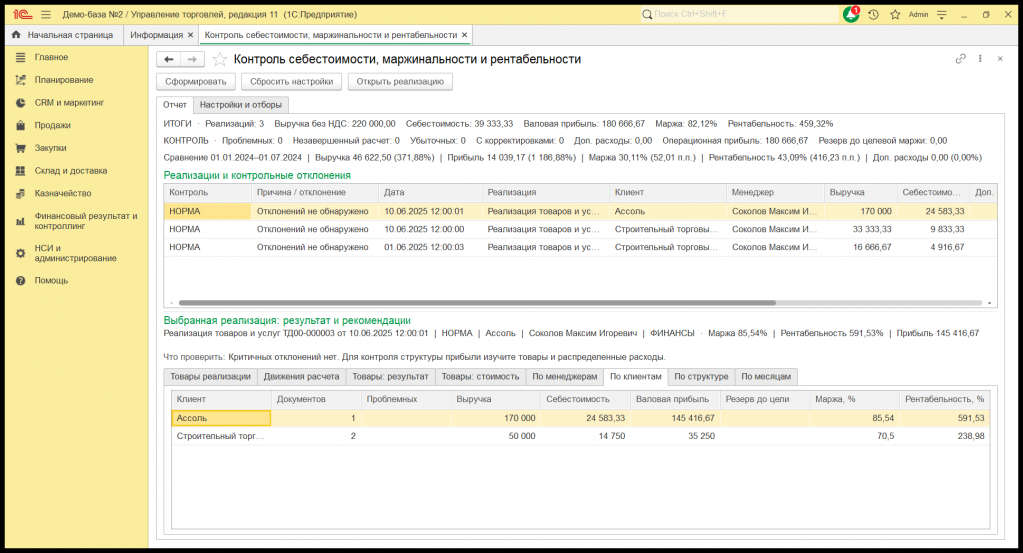Select the Отчет tab
Viewport: 1023px width, 553px height.
(x=175, y=104)
